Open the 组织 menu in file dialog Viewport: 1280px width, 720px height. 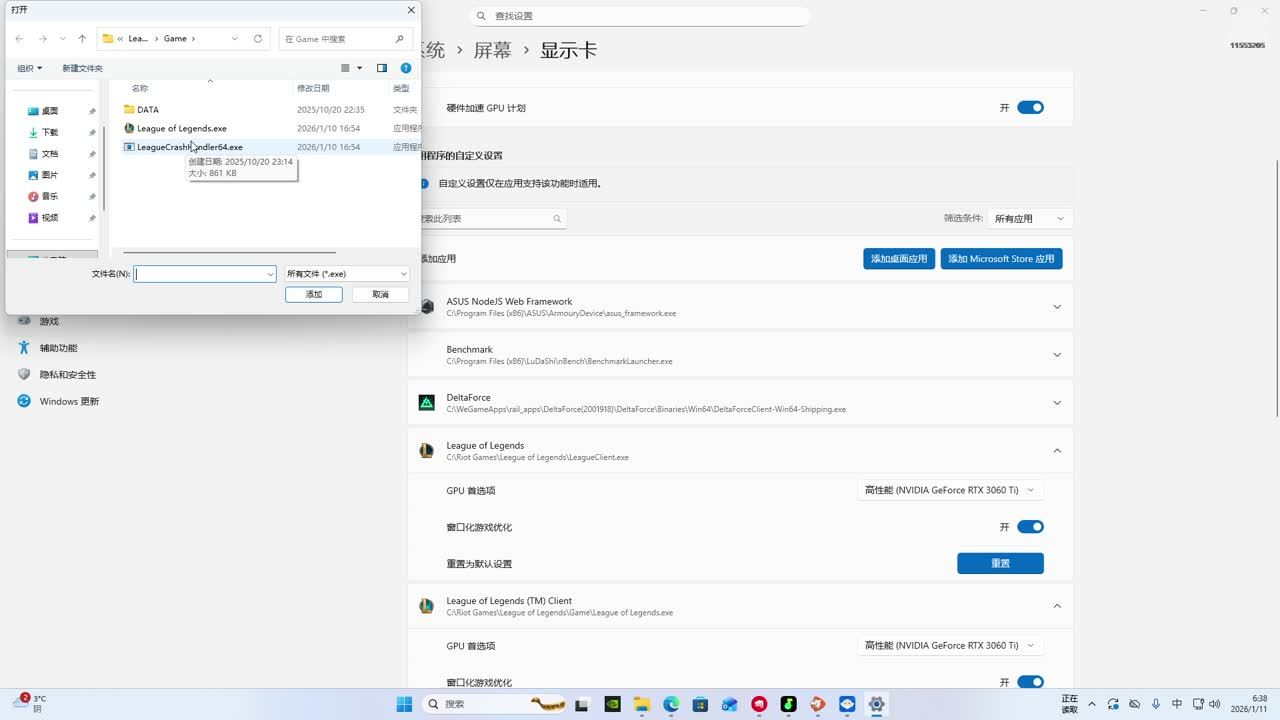(29, 68)
